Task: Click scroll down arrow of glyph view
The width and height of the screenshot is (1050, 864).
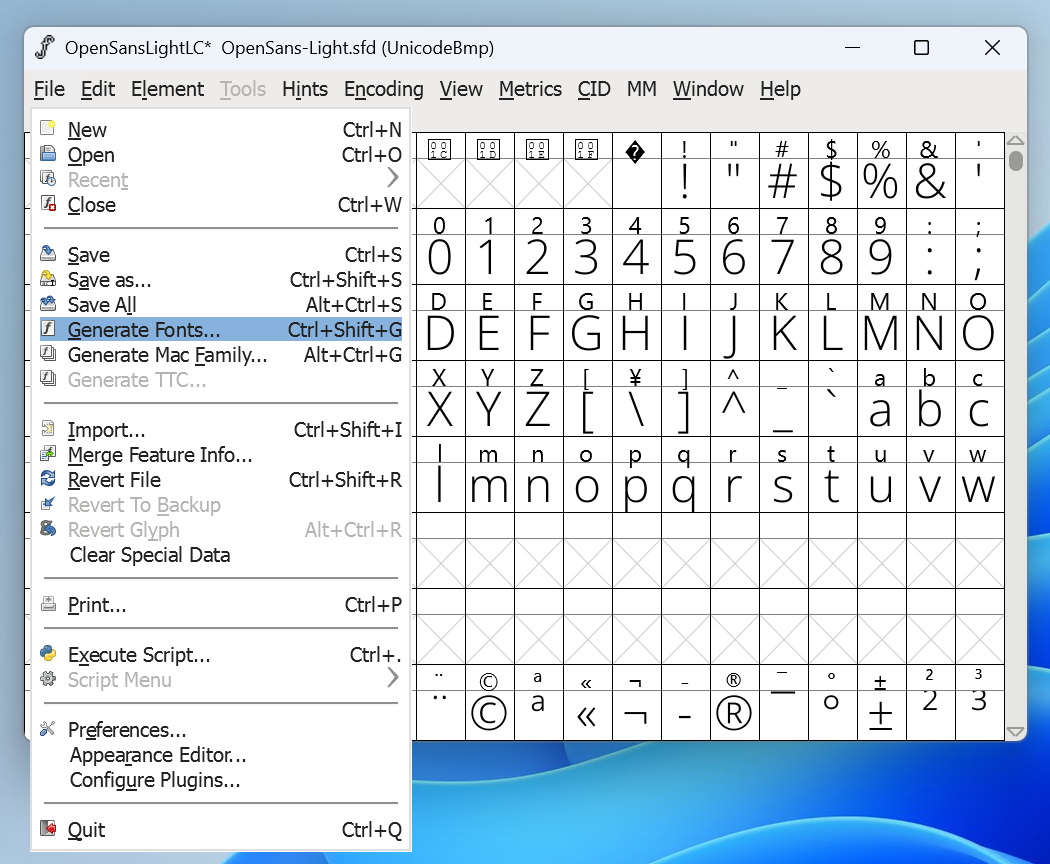Action: (x=1015, y=732)
